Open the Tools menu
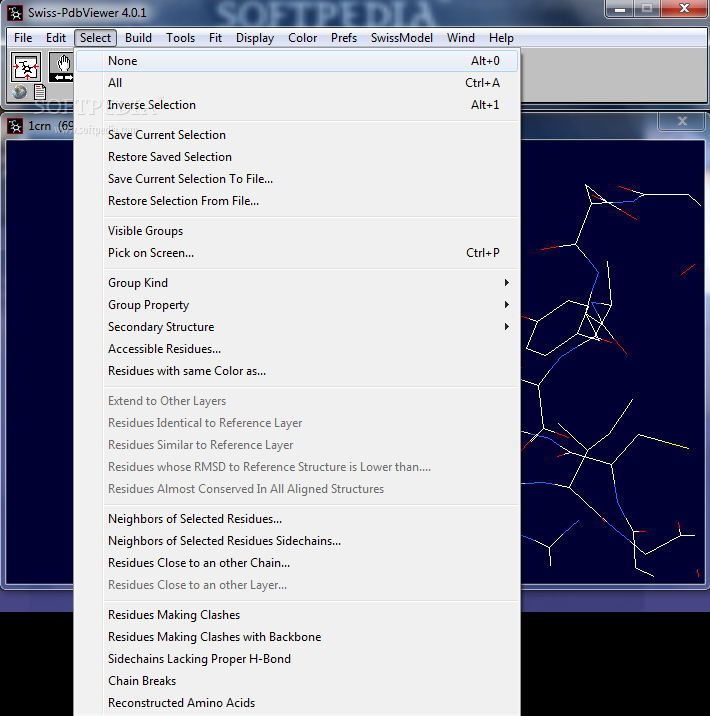The height and width of the screenshot is (716, 710). [x=180, y=38]
